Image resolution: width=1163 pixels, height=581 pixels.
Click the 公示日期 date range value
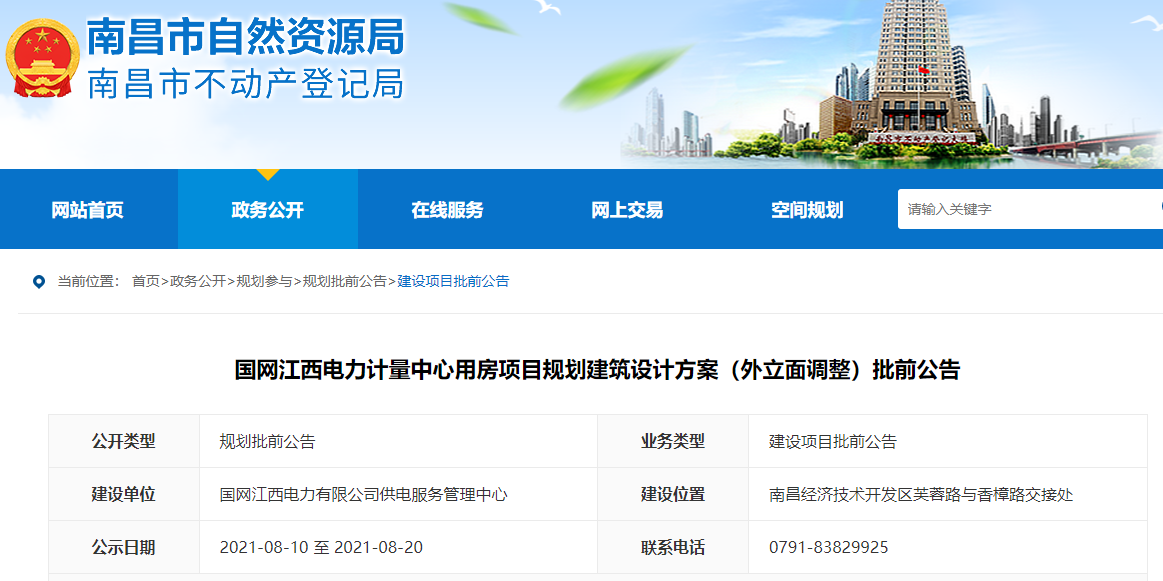(x=322, y=548)
